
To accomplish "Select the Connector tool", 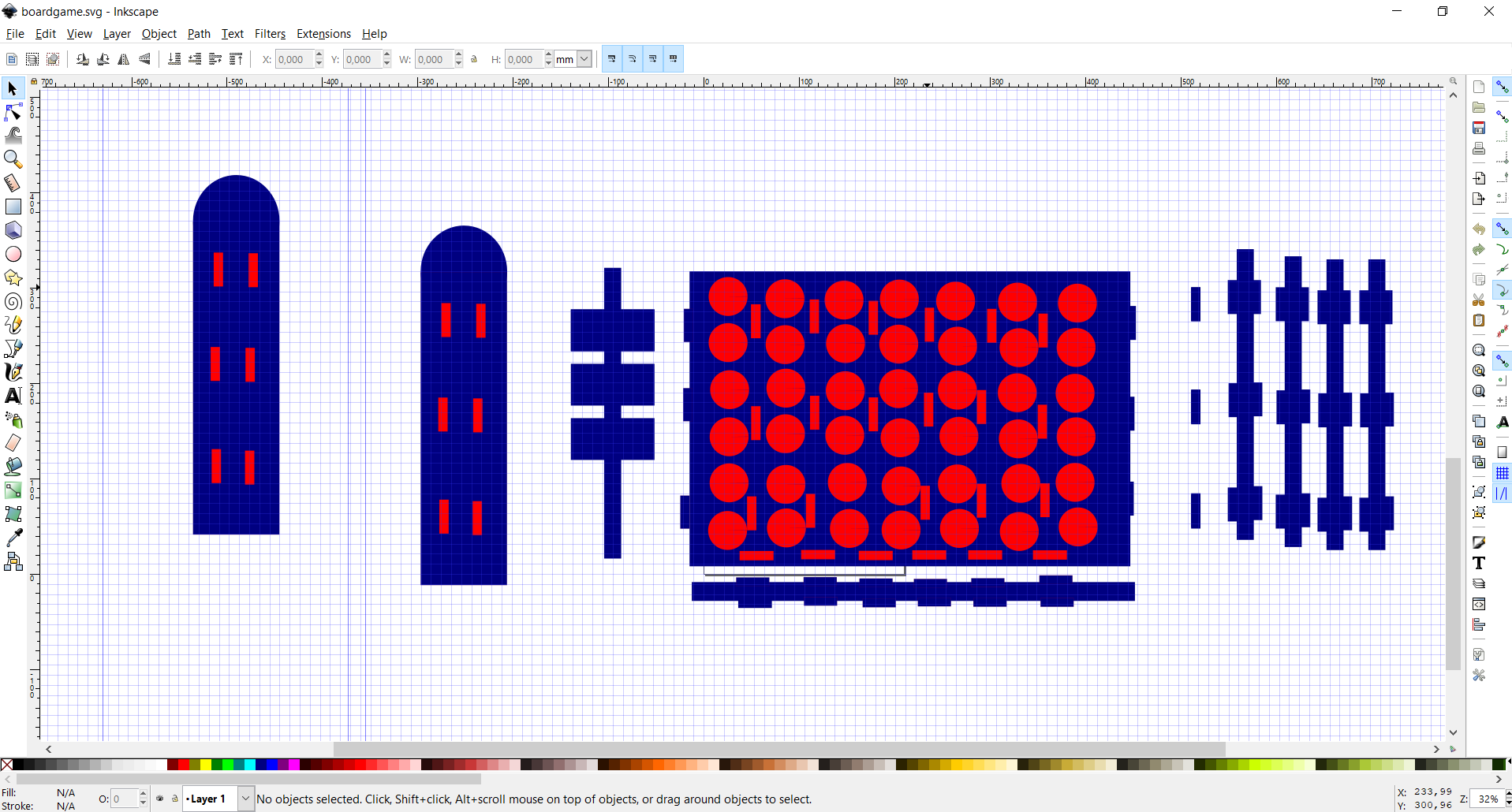I will [x=13, y=561].
